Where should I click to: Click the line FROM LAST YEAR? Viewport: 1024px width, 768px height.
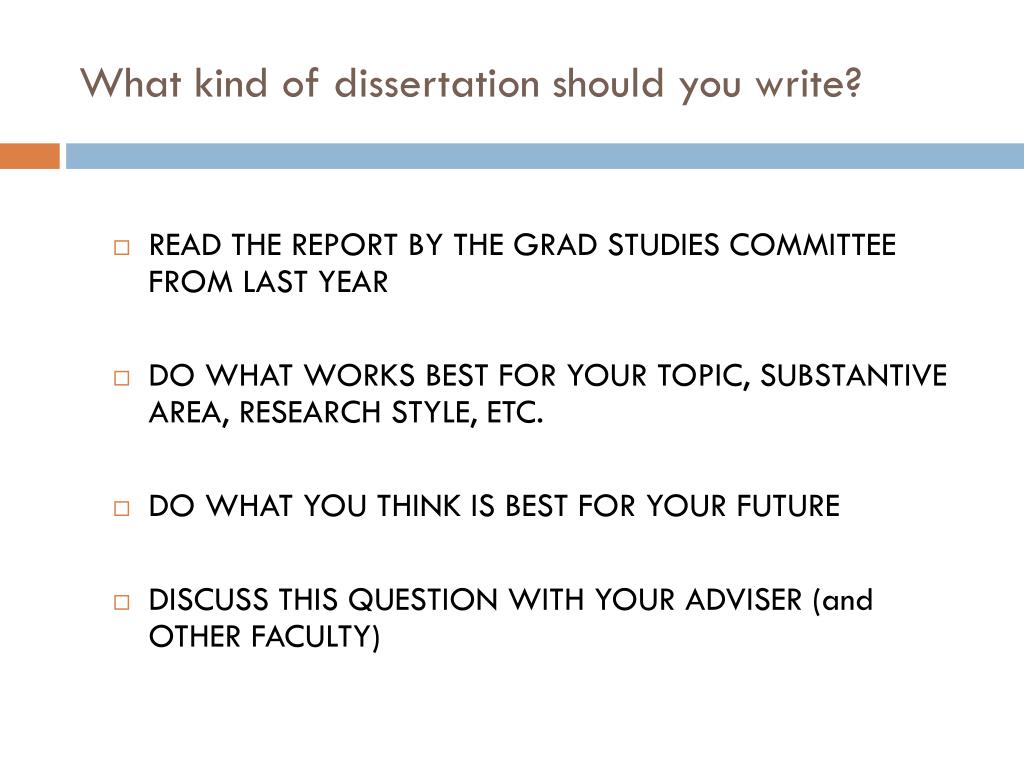(268, 283)
